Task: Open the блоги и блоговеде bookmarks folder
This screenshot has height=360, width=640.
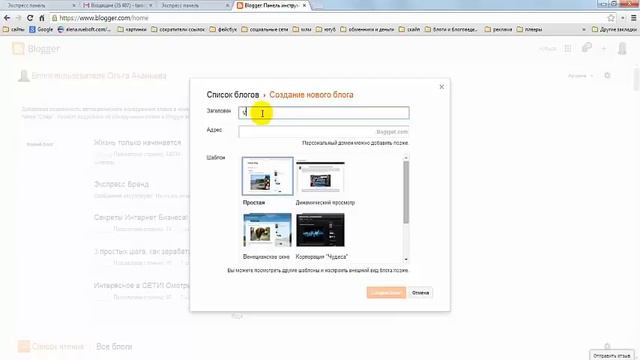Action: [451, 29]
